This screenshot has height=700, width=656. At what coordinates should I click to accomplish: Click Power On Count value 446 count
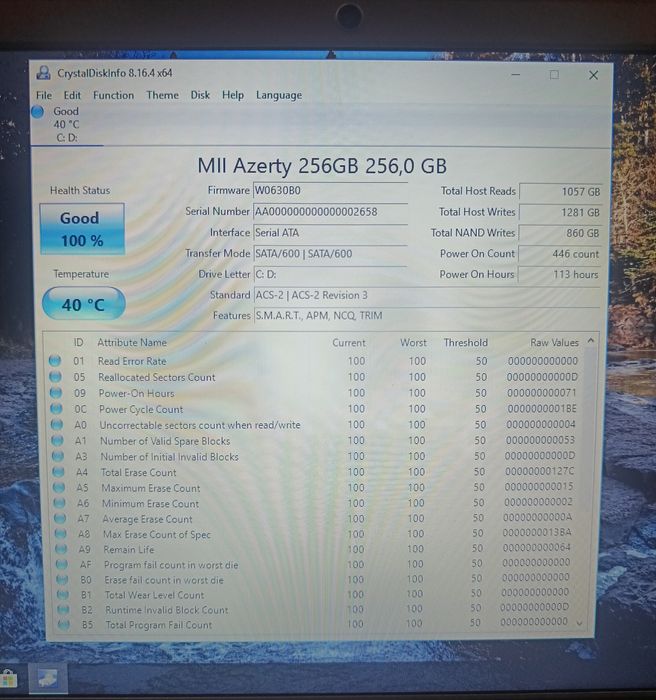tap(560, 254)
